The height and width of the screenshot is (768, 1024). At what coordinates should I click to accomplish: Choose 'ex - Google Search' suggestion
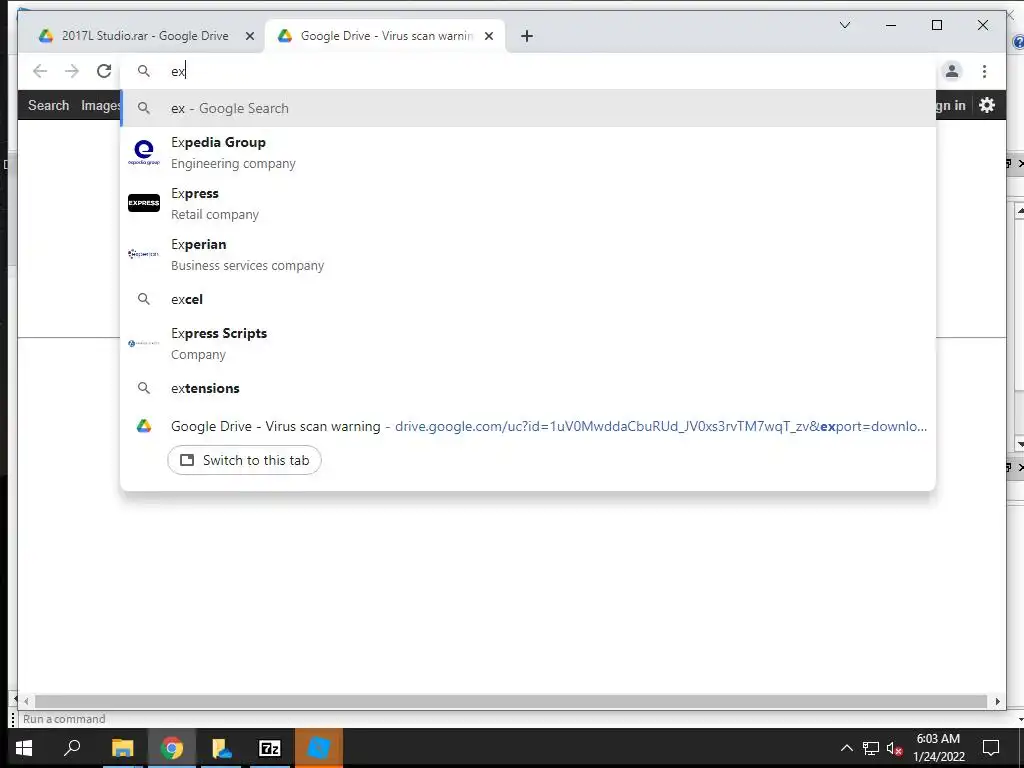pos(528,108)
